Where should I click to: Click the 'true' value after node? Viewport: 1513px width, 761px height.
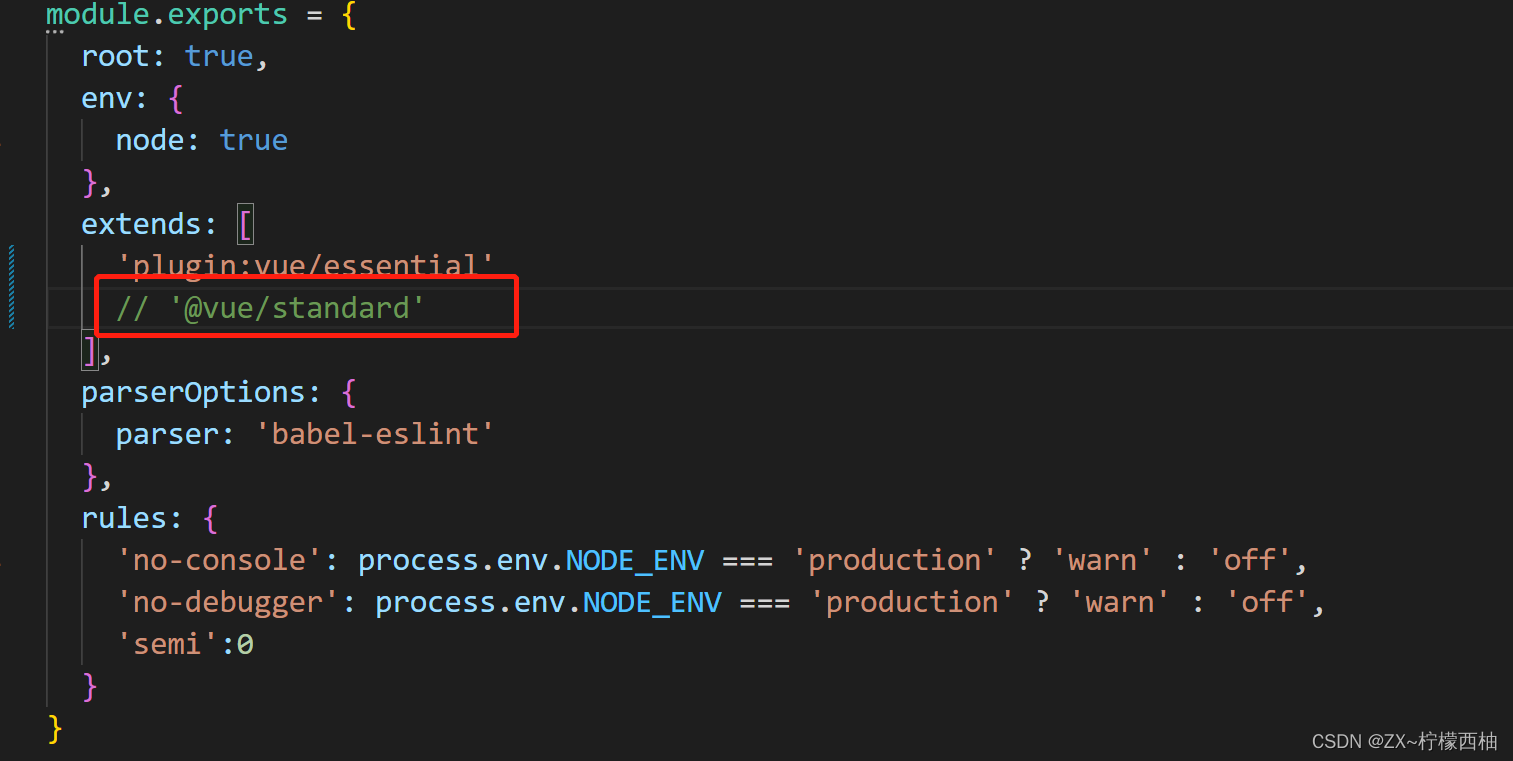pyautogui.click(x=254, y=140)
